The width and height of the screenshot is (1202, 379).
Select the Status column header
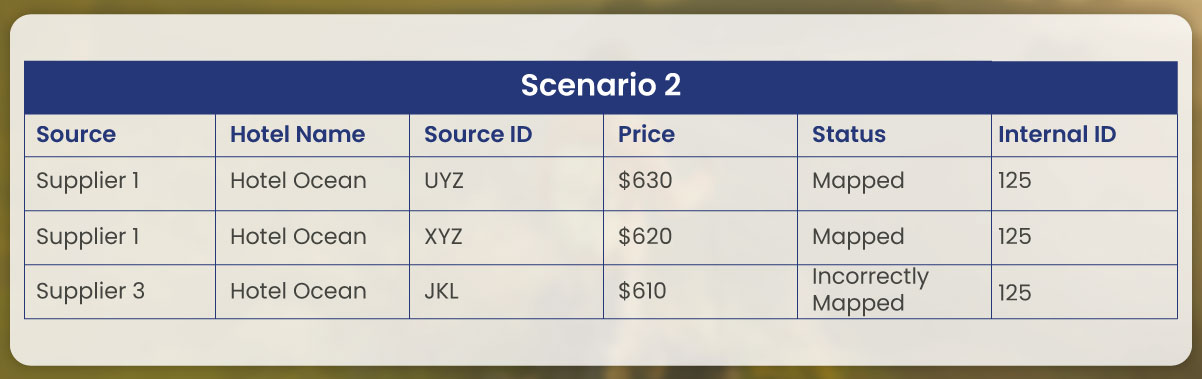pos(894,135)
